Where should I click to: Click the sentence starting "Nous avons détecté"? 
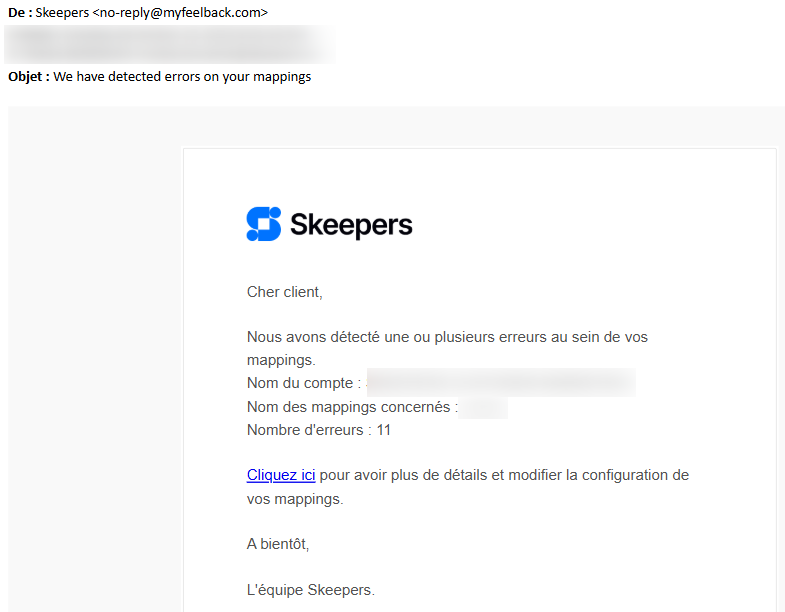447,338
